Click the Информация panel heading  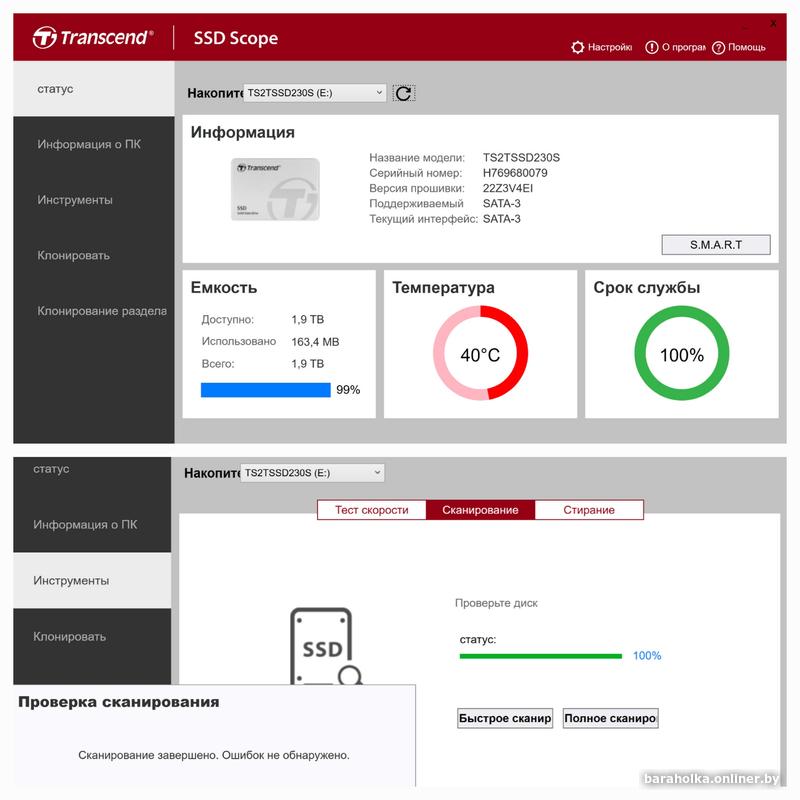pyautogui.click(x=243, y=133)
